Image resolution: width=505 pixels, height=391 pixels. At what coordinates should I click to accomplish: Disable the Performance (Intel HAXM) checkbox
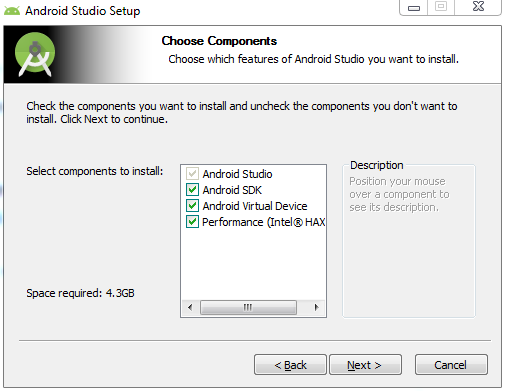click(192, 222)
